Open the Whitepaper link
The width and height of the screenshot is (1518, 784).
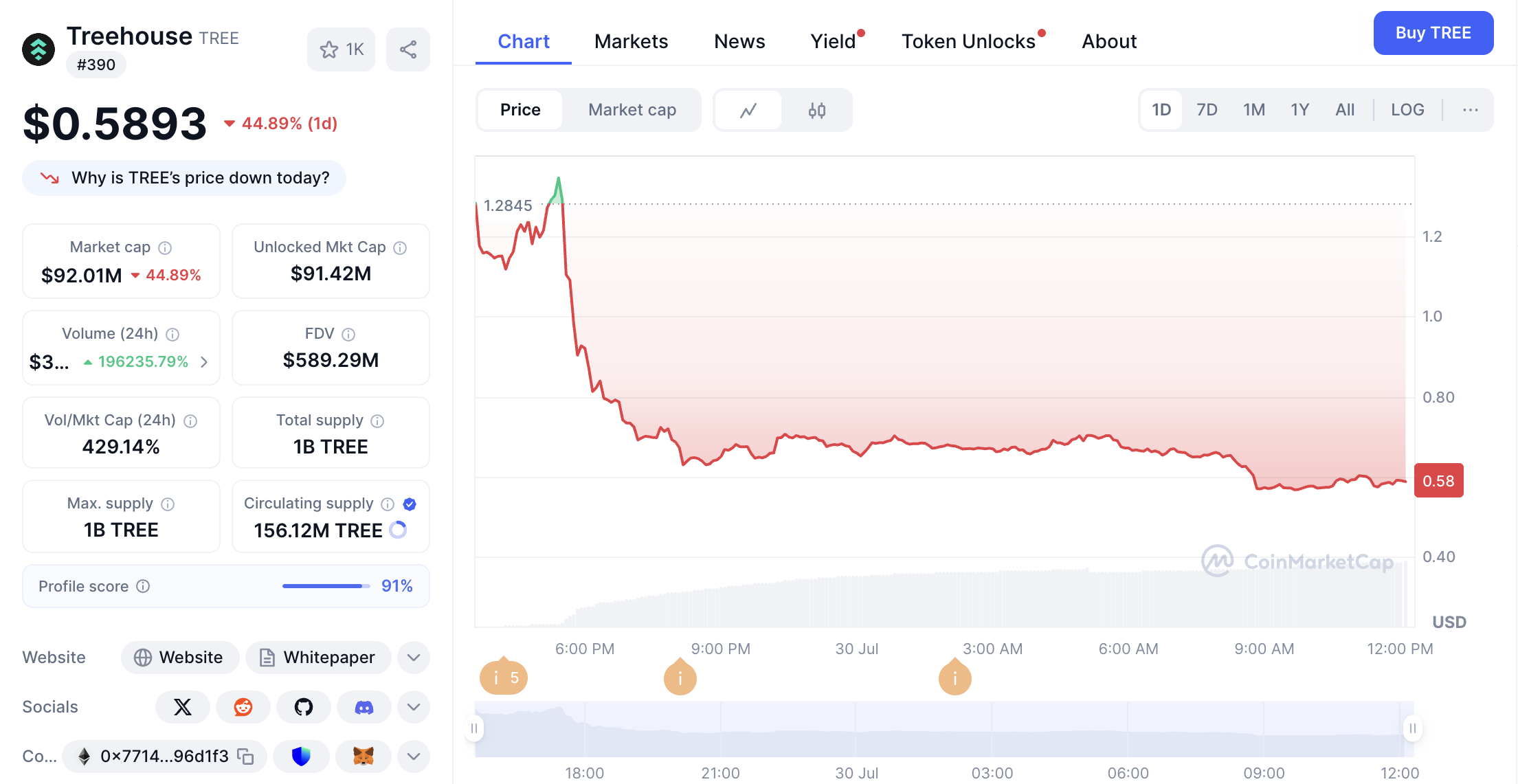pos(318,658)
